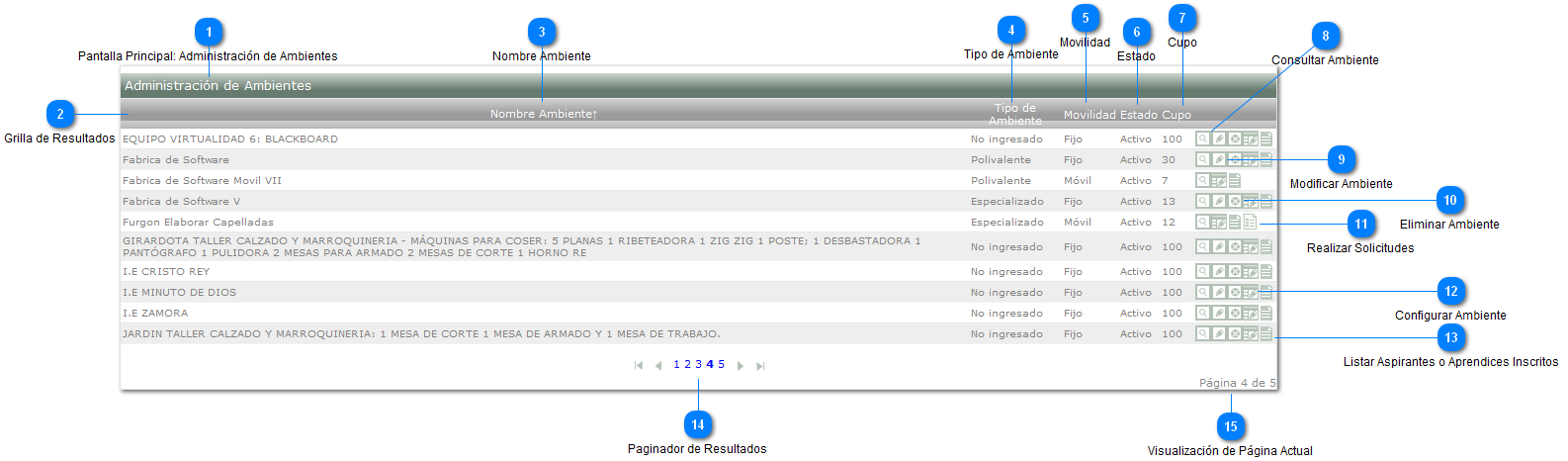Open results page 5
Image resolution: width=1568 pixels, height=461 pixels.
pyautogui.click(x=722, y=364)
